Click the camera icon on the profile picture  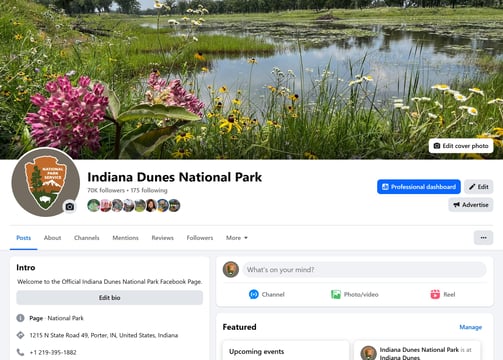(70, 207)
